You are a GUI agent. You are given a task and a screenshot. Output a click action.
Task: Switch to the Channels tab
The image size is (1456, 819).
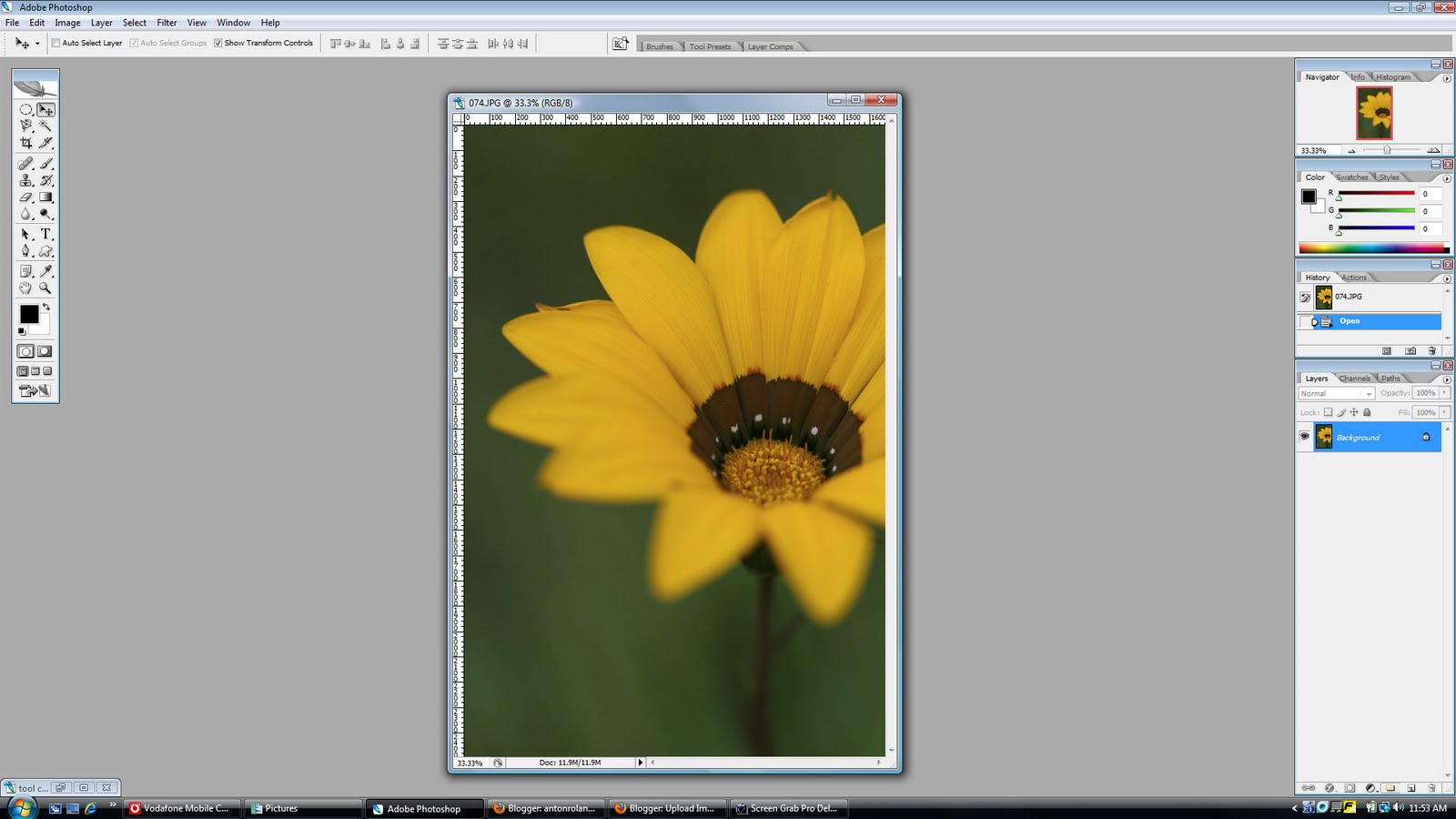1354,379
